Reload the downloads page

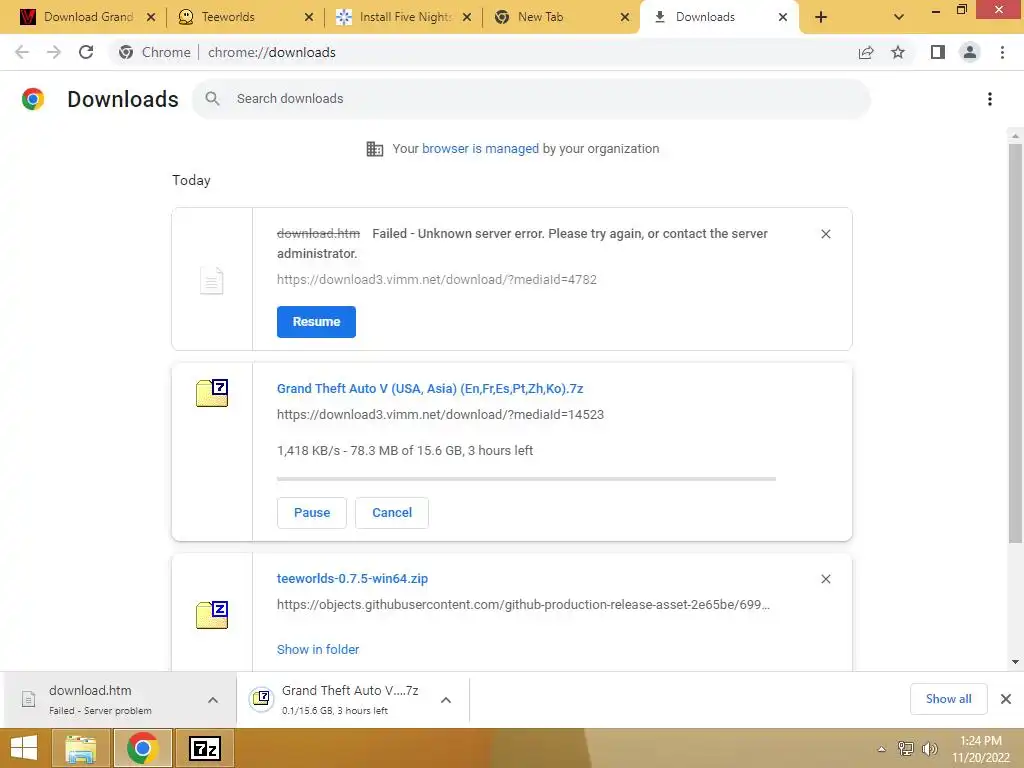(86, 52)
